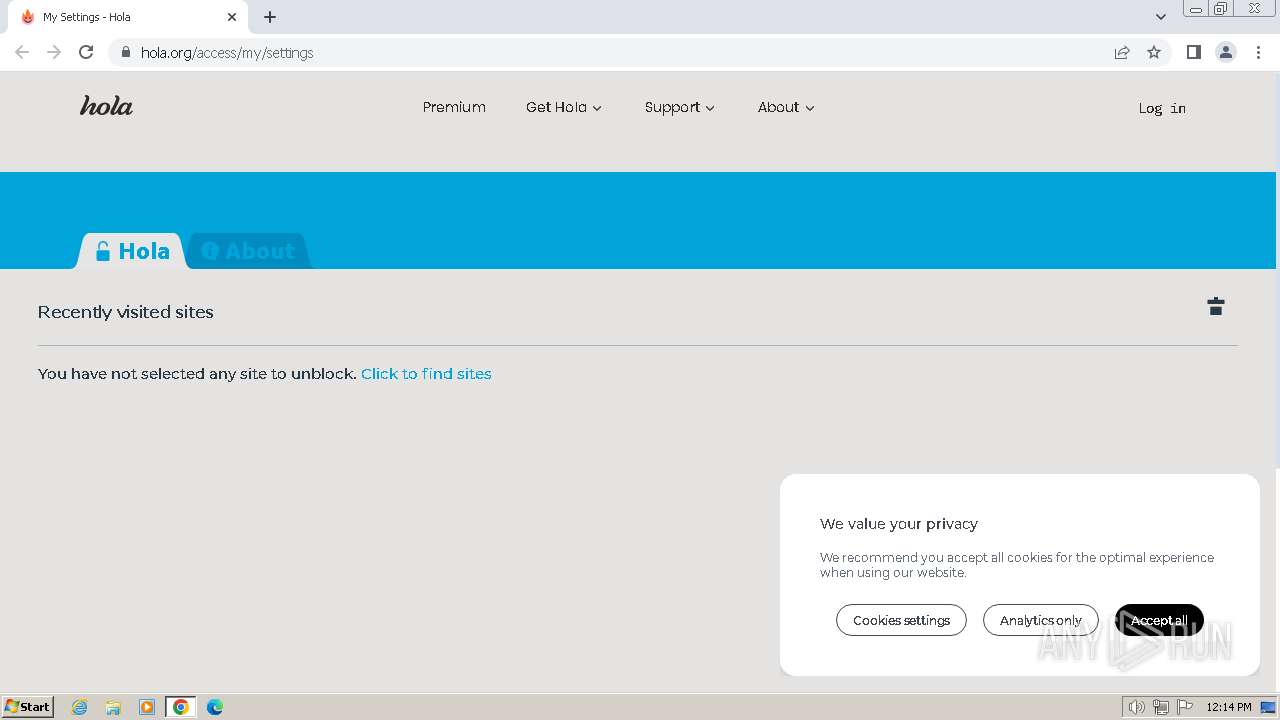Bookmark this page with star icon
This screenshot has width=1280, height=720.
point(1154,52)
